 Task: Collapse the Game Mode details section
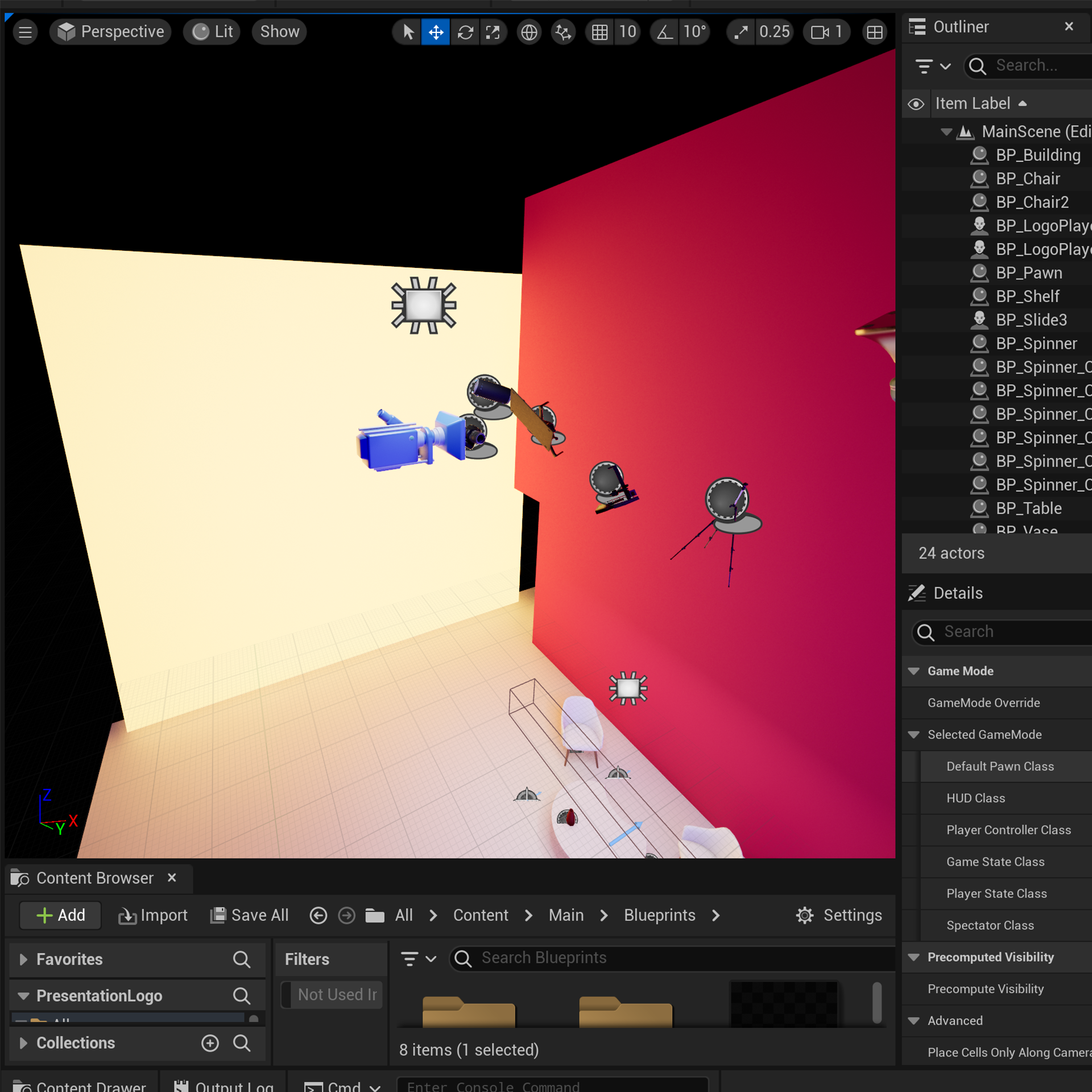click(x=914, y=671)
